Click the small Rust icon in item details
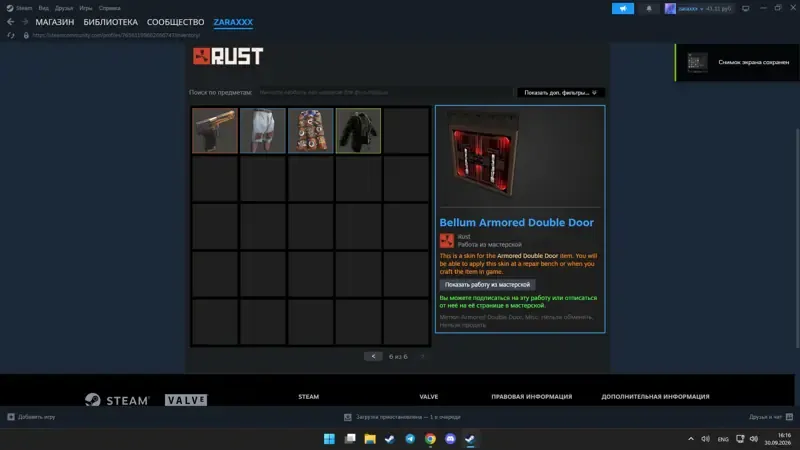 tap(446, 240)
